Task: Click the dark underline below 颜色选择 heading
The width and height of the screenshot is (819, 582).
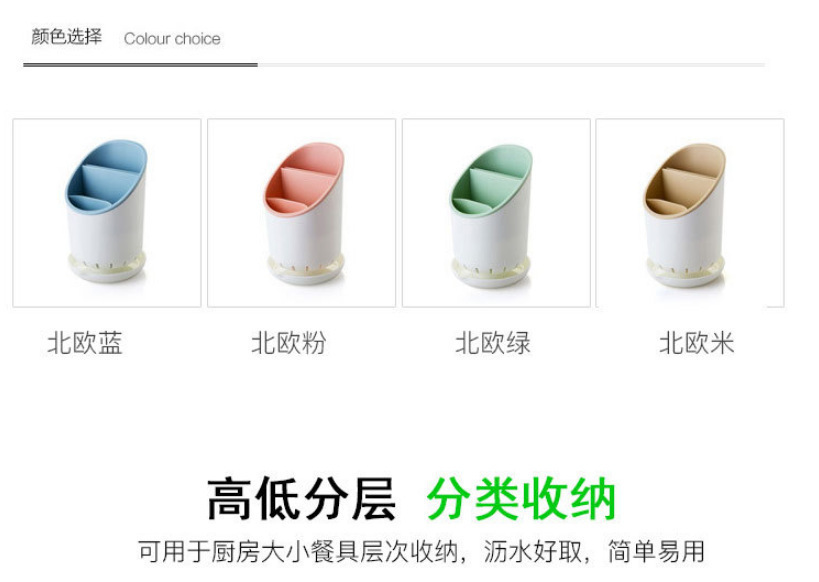Action: click(x=141, y=65)
